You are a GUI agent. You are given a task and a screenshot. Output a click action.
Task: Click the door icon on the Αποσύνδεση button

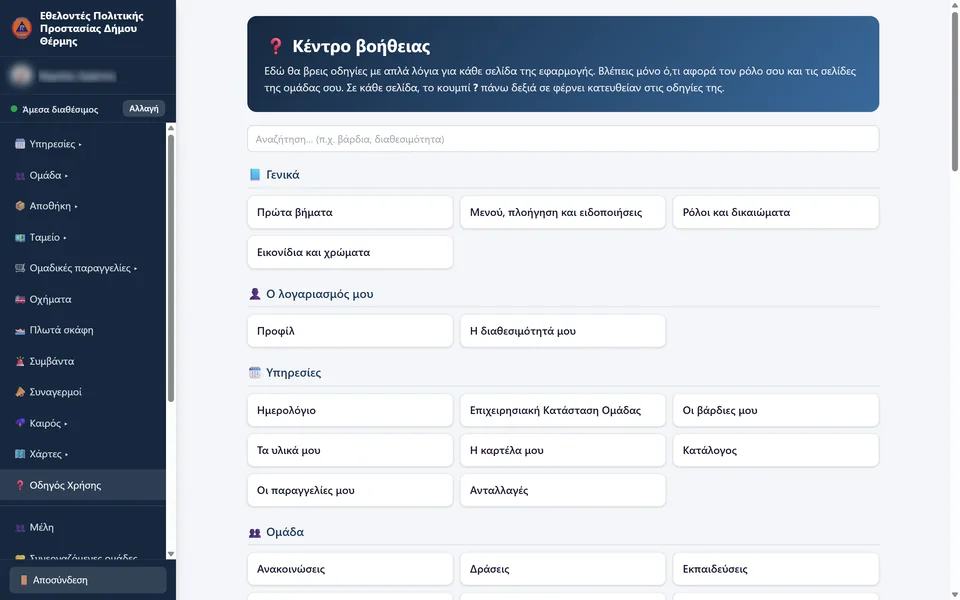[x=24, y=580]
